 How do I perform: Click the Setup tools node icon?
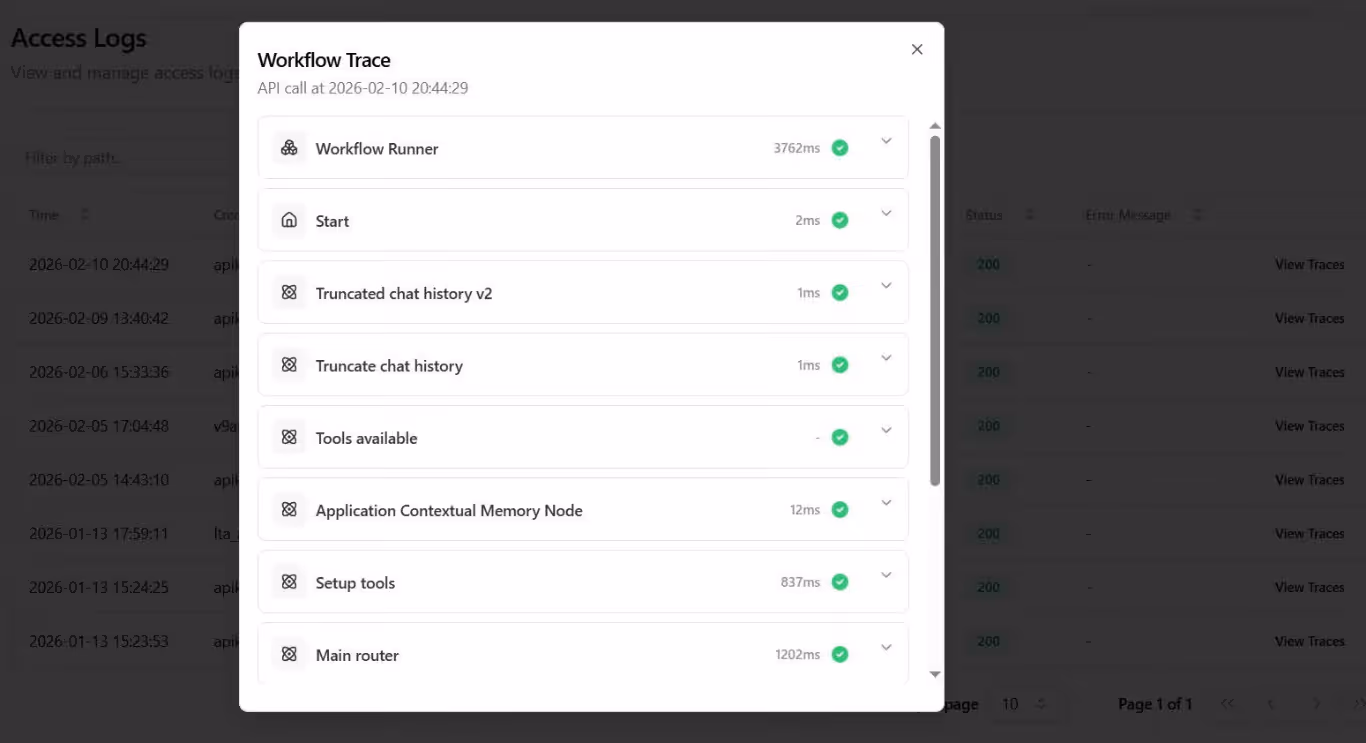[x=289, y=582]
